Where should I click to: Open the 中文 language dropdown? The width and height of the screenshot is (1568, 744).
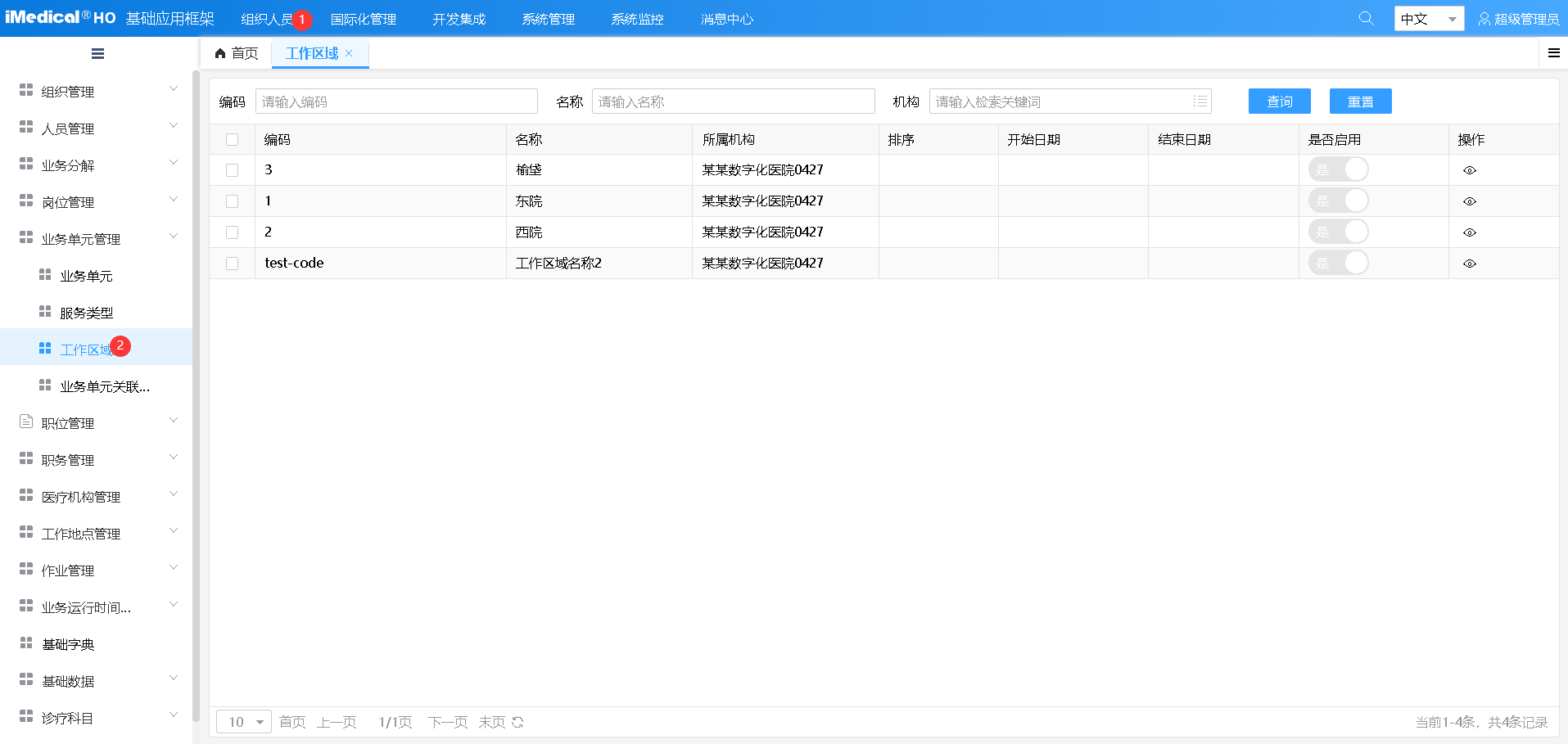click(1428, 17)
